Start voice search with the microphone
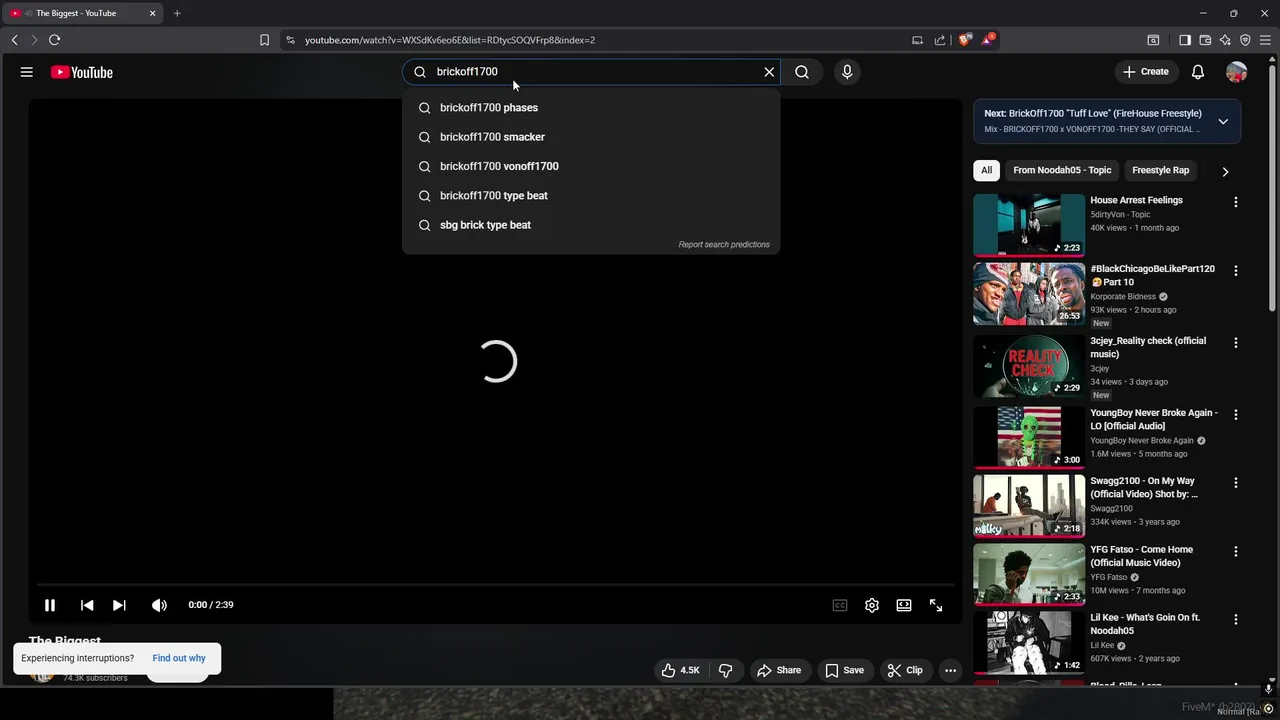The height and width of the screenshot is (720, 1280). pyautogui.click(x=847, y=72)
